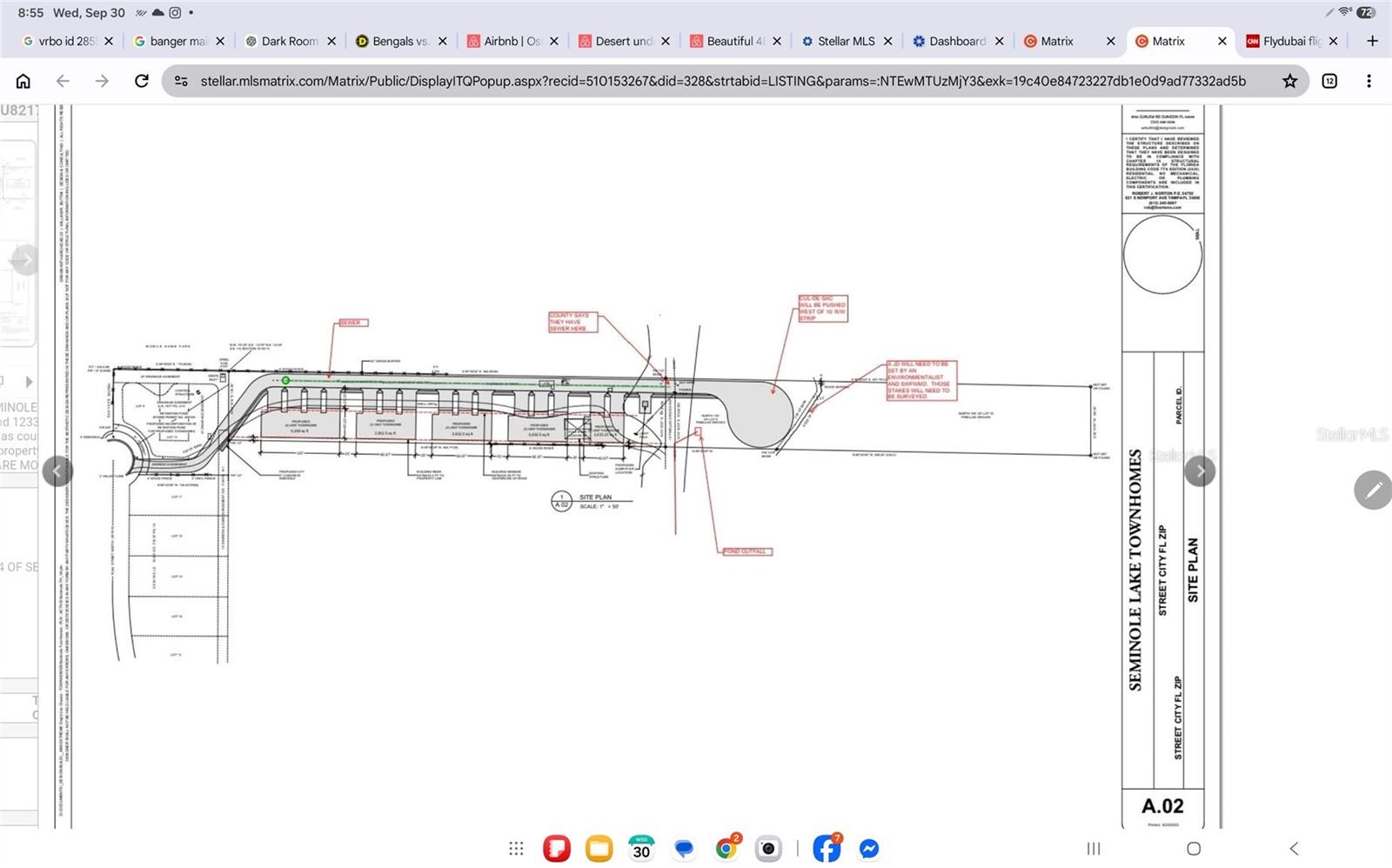
Task: Launch Messenger from the dock
Action: (x=868, y=848)
